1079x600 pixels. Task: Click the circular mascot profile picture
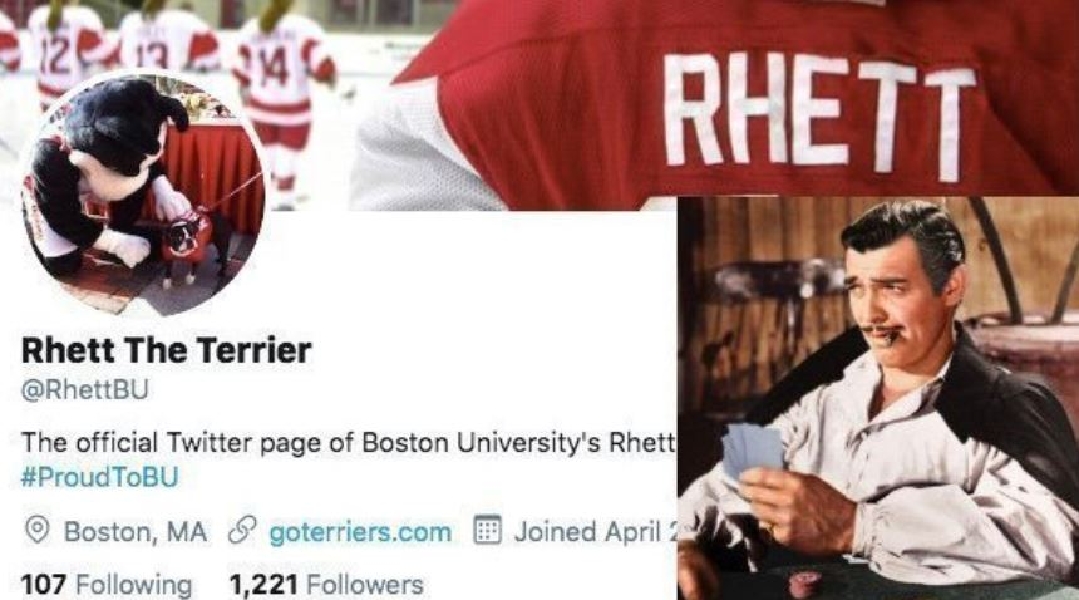[x=143, y=195]
